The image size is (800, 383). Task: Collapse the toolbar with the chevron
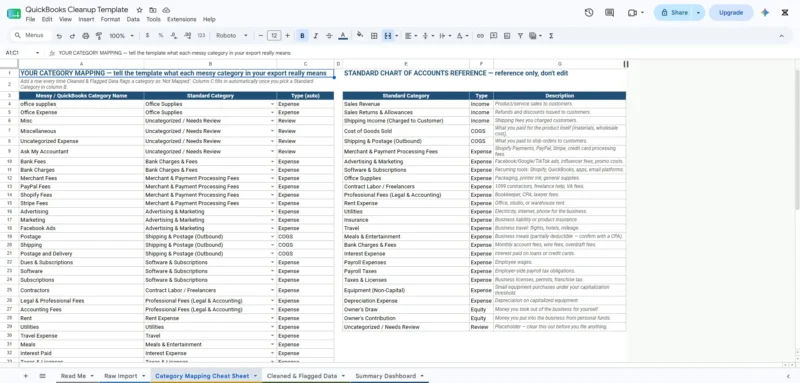[x=781, y=36]
